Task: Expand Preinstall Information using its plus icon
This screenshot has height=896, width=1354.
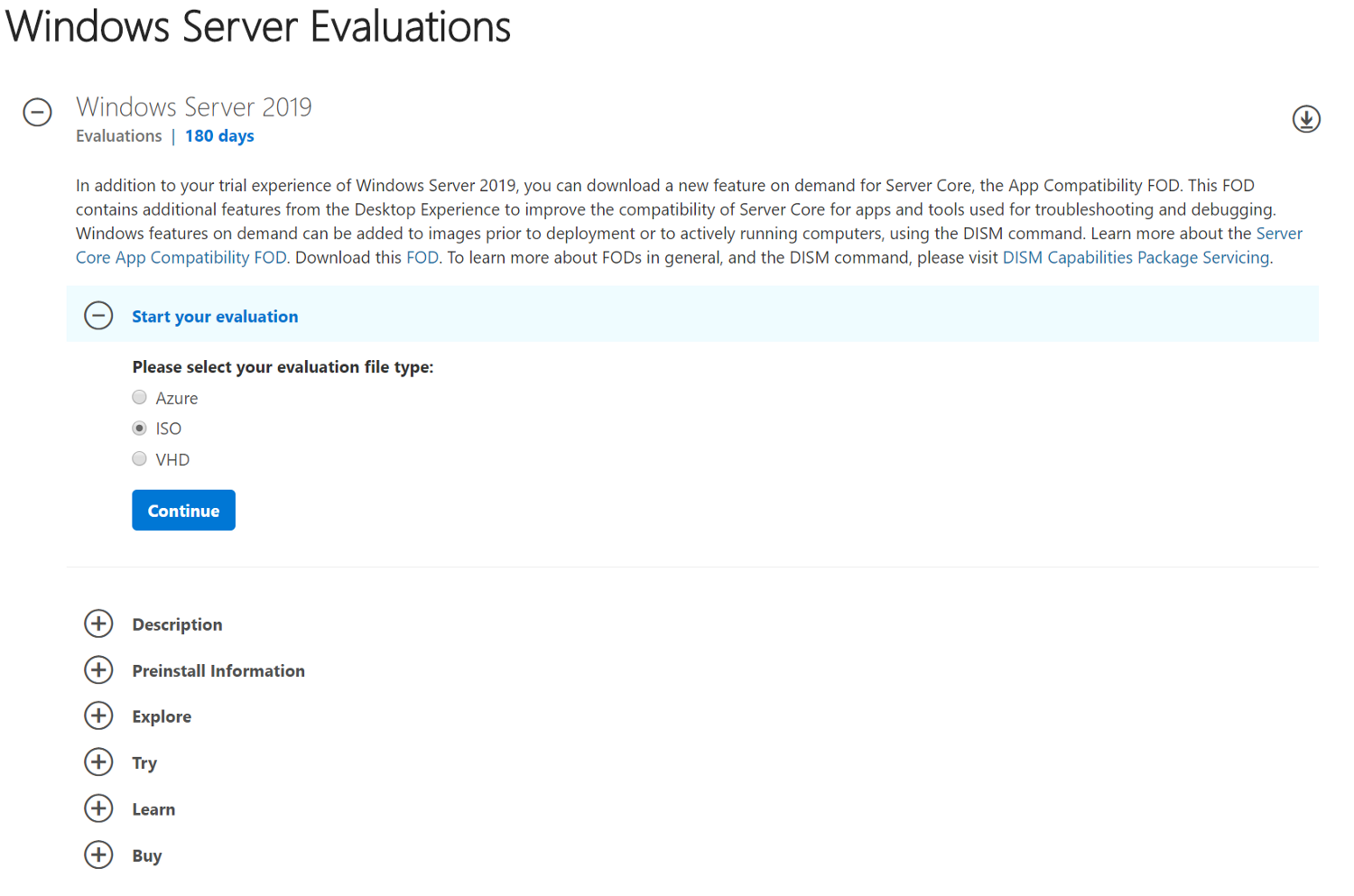Action: point(98,670)
